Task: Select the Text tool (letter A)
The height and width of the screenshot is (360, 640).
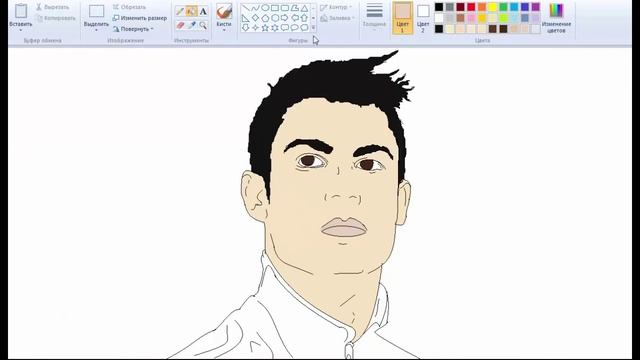Action: coord(203,11)
